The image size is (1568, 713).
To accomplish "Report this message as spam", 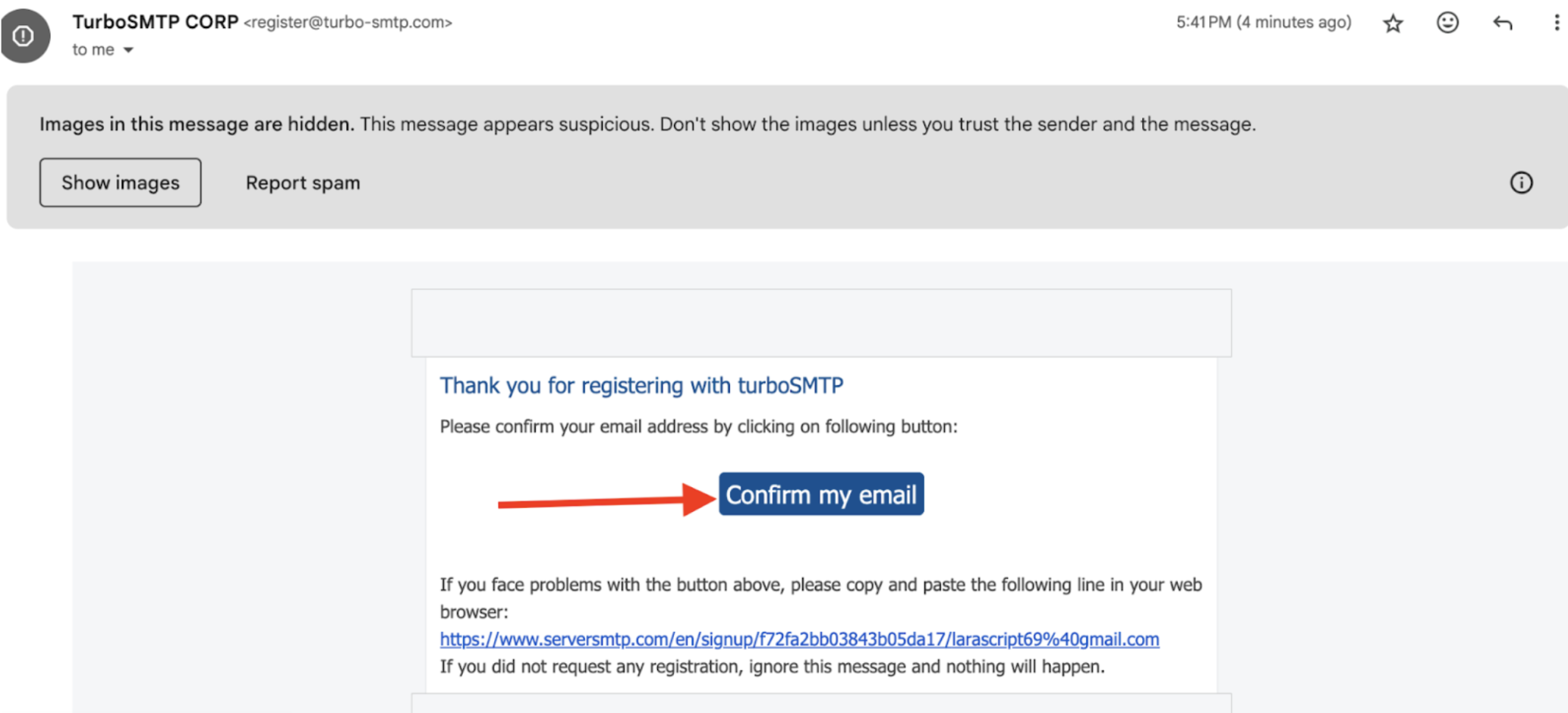I will click(303, 183).
